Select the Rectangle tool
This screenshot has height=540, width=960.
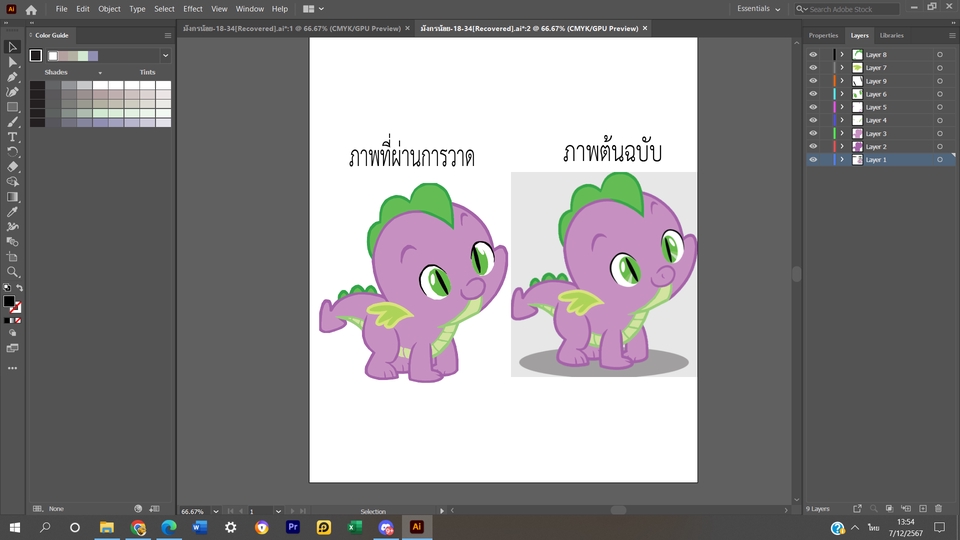pos(12,107)
